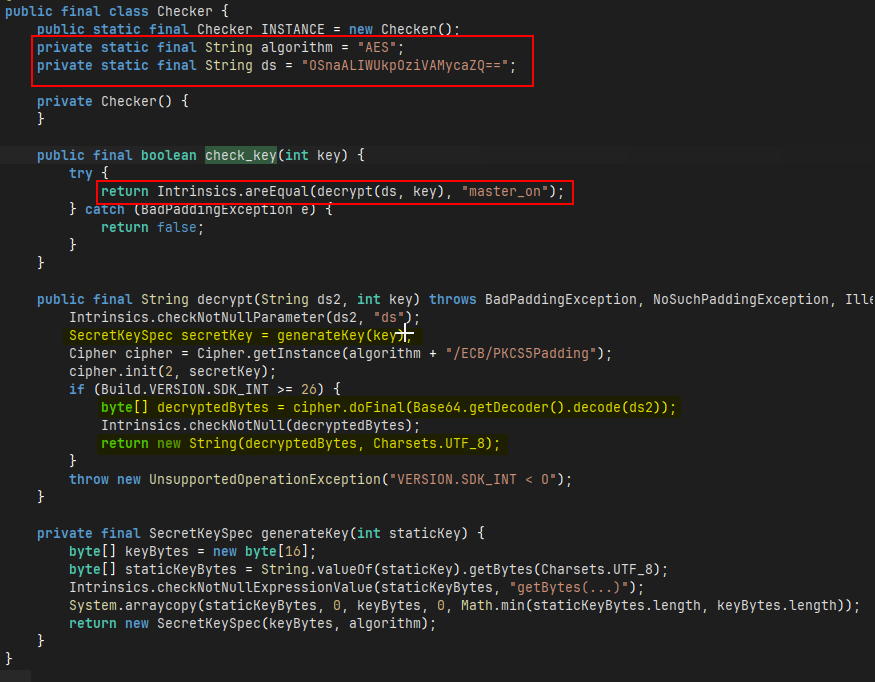Click the cipher.init(2, secretKey) line
875x682 pixels.
coord(172,371)
